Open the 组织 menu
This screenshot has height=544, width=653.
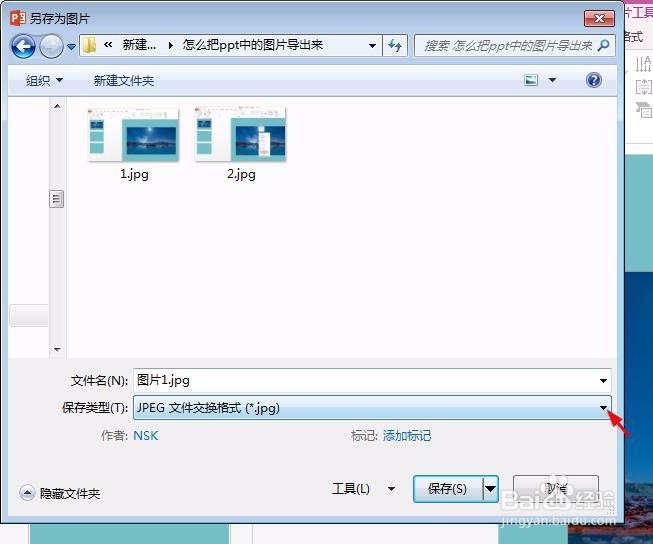point(44,80)
